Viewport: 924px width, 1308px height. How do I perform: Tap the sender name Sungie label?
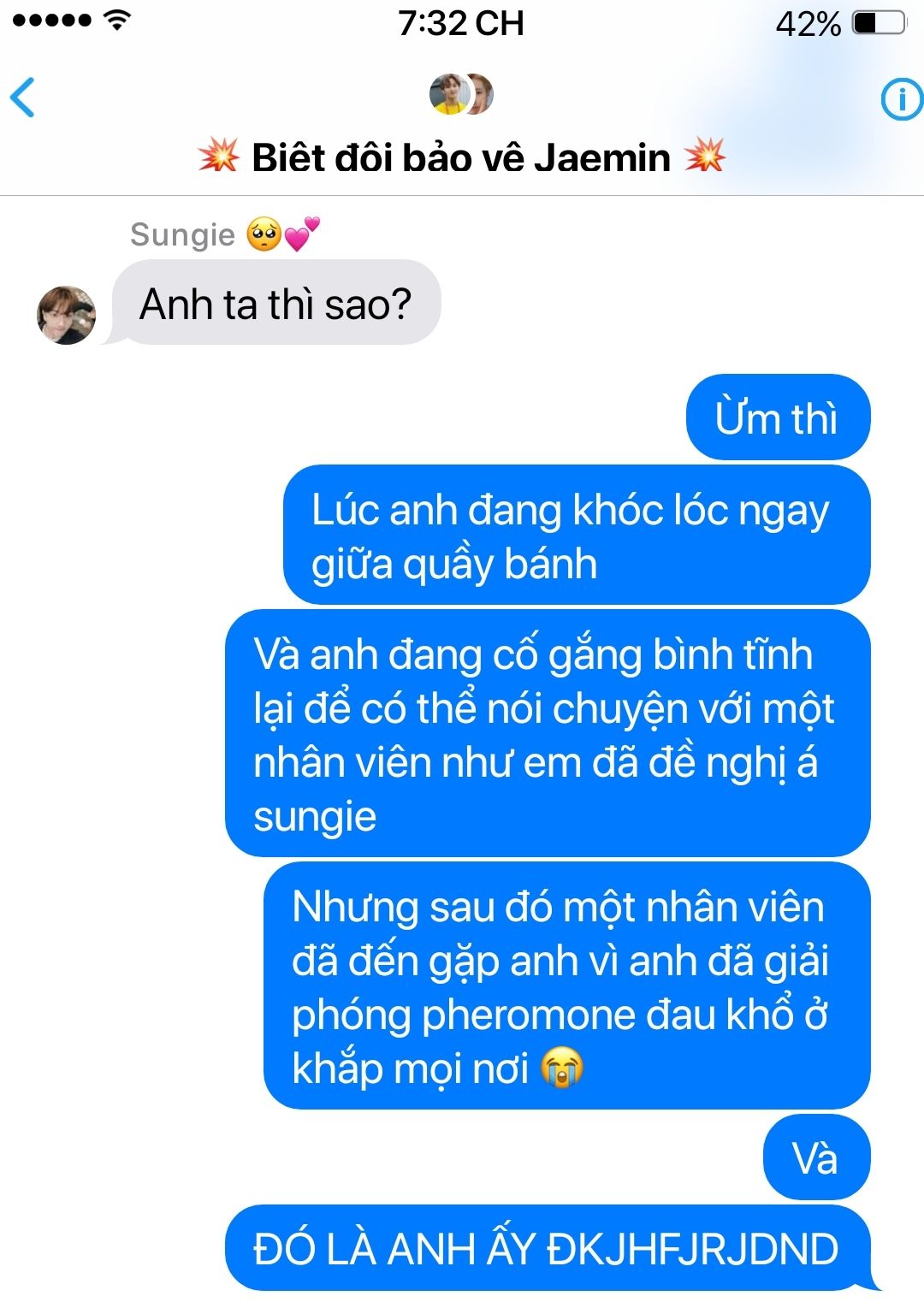pyautogui.click(x=182, y=234)
